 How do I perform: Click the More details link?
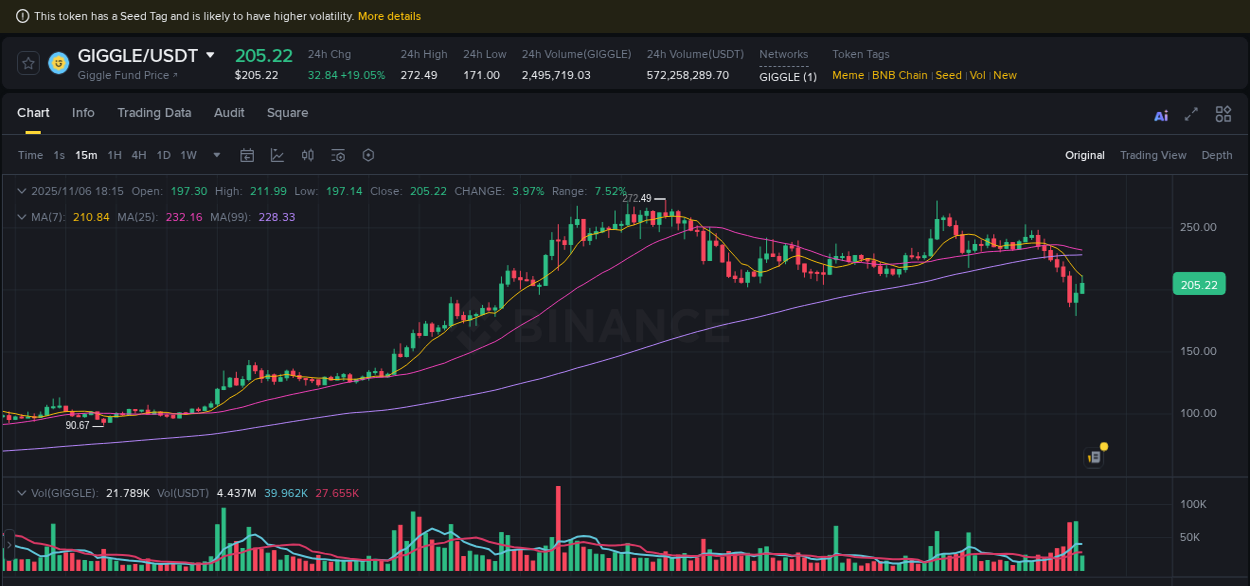tap(389, 16)
